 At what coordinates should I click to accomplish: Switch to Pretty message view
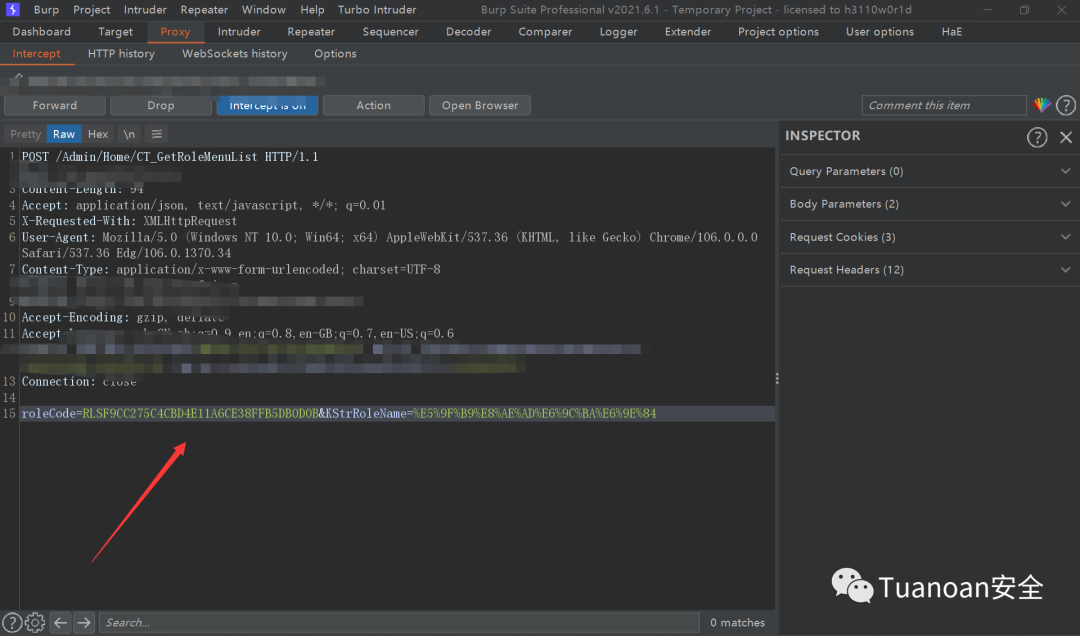coord(25,134)
